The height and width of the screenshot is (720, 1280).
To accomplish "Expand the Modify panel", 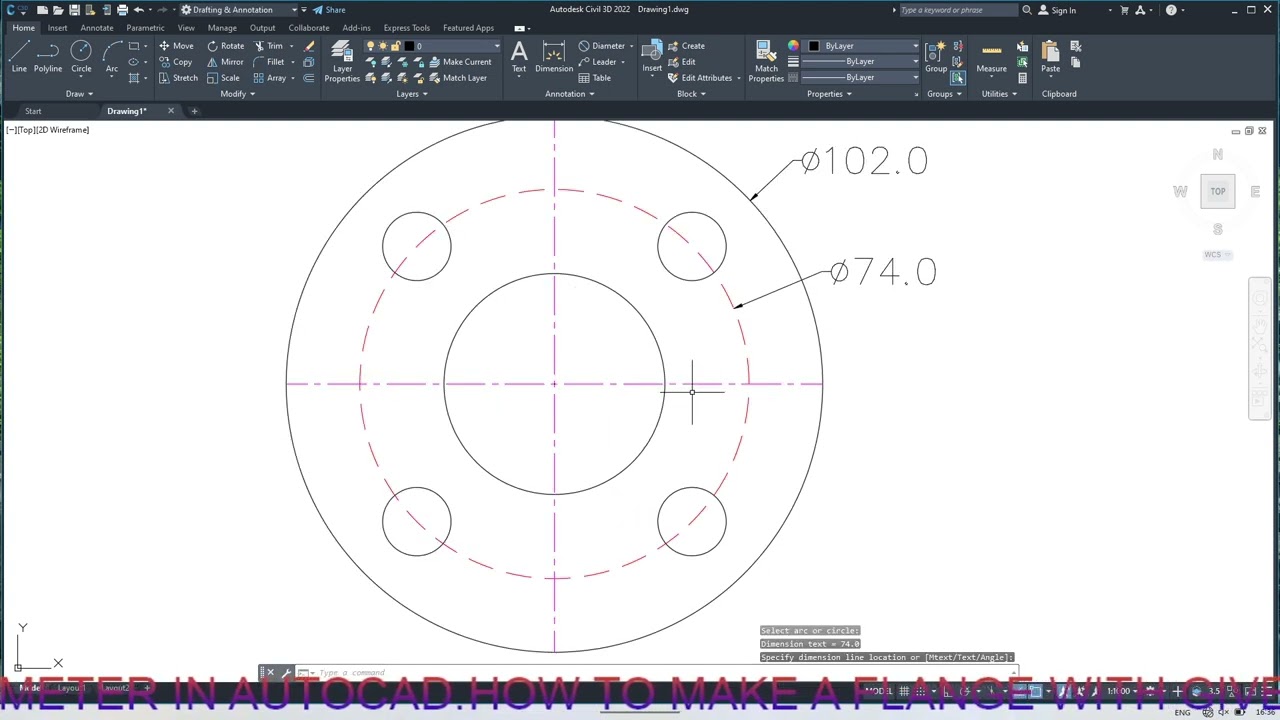I will (x=237, y=94).
